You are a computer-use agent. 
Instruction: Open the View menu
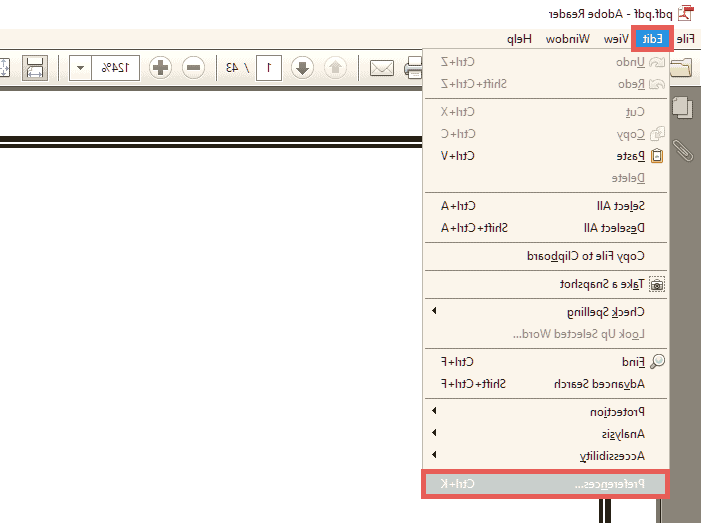pyautogui.click(x=616, y=39)
